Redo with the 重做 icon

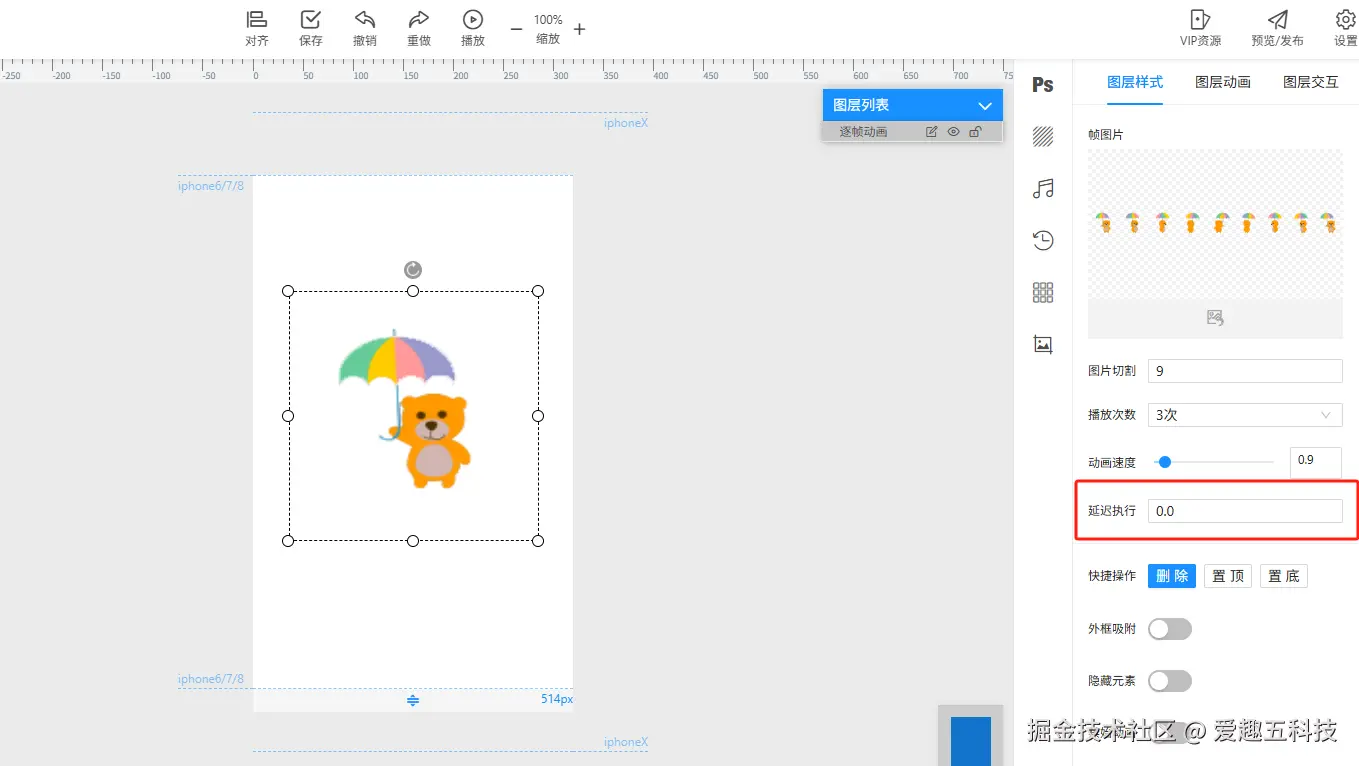(x=419, y=28)
